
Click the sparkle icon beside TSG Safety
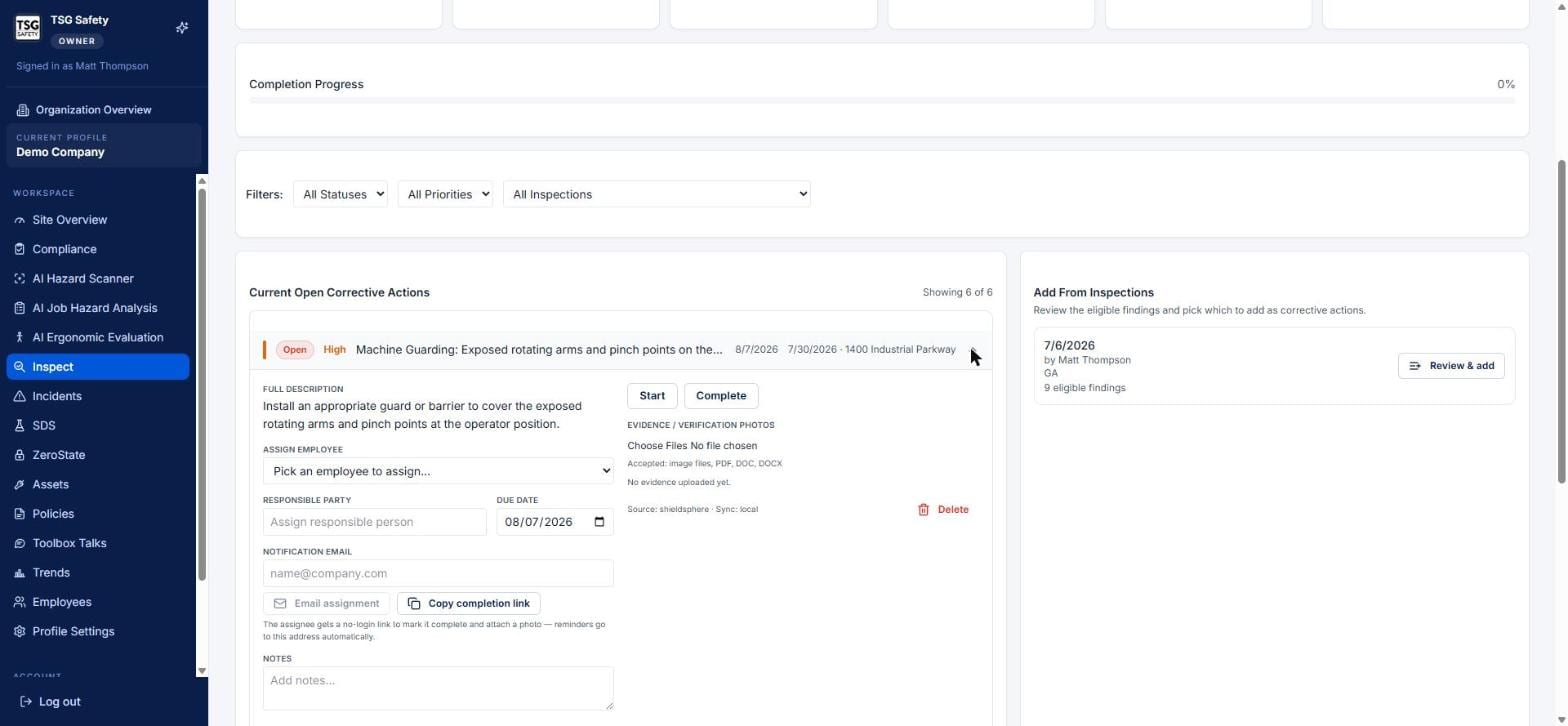[x=182, y=28]
